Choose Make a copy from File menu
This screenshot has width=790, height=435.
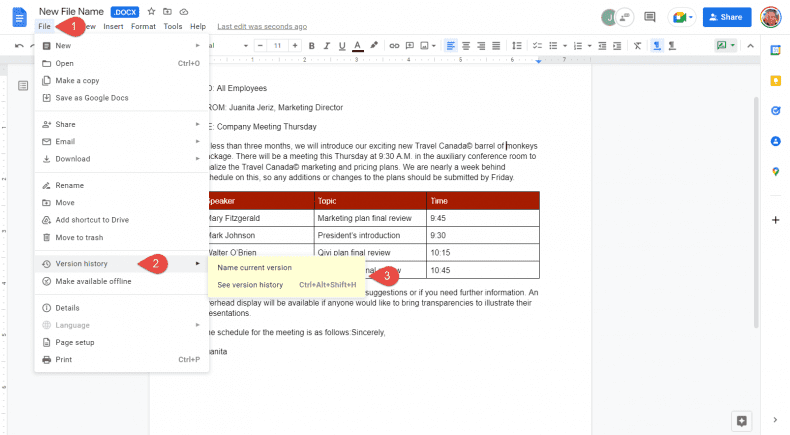point(76,80)
